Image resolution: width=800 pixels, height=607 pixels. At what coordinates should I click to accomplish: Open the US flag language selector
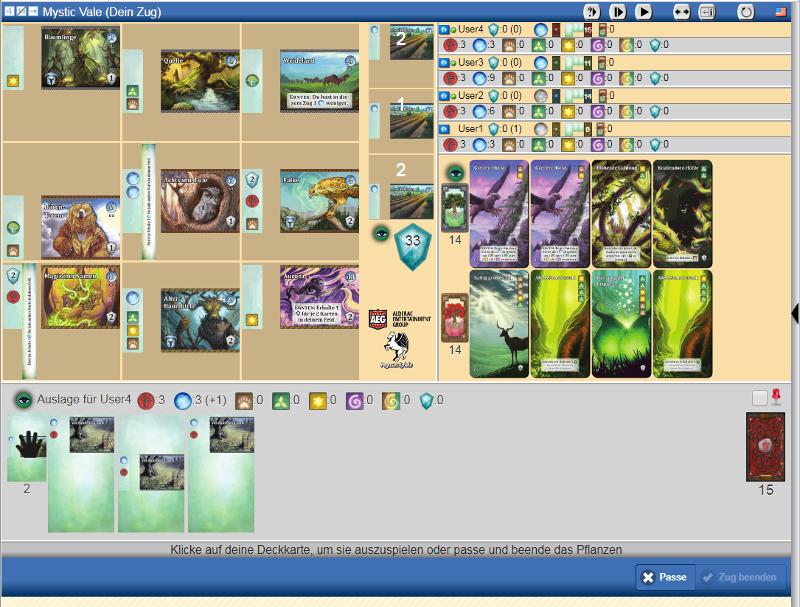(780, 12)
